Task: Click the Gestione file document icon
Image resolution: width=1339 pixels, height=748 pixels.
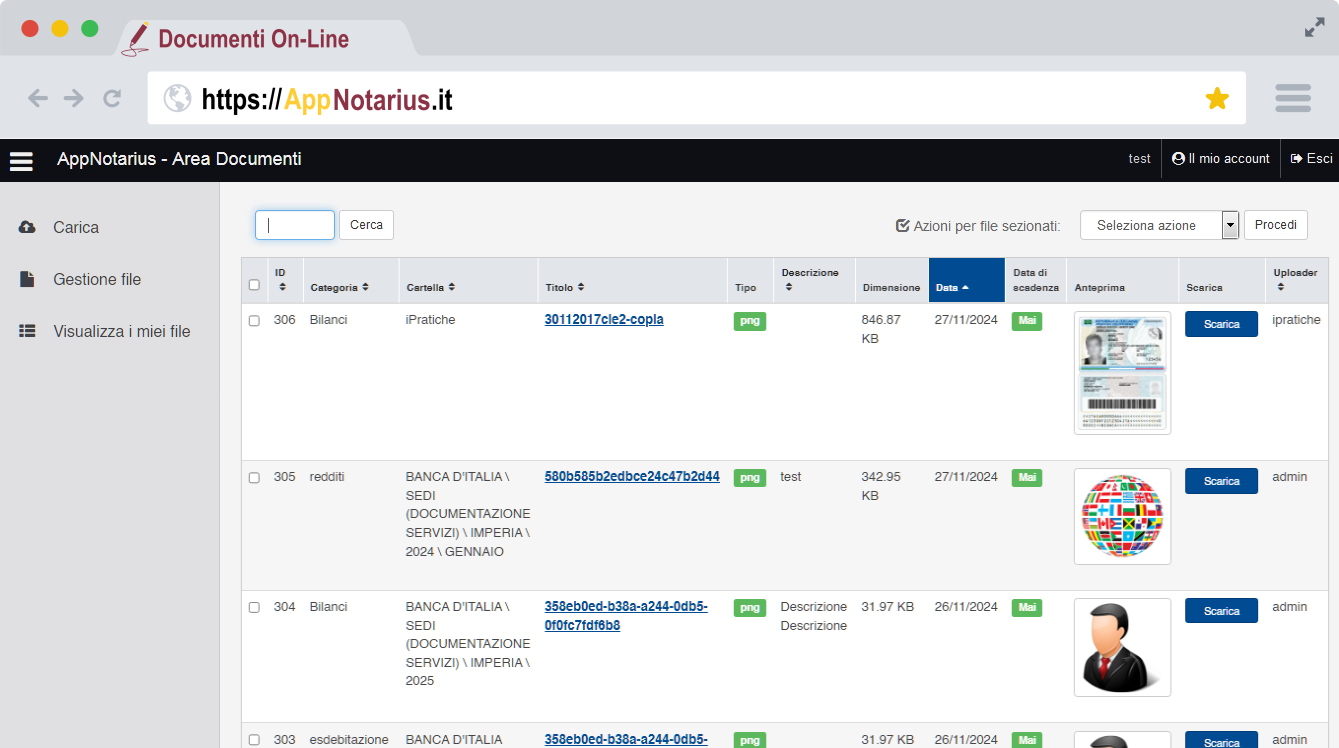Action: (27, 279)
